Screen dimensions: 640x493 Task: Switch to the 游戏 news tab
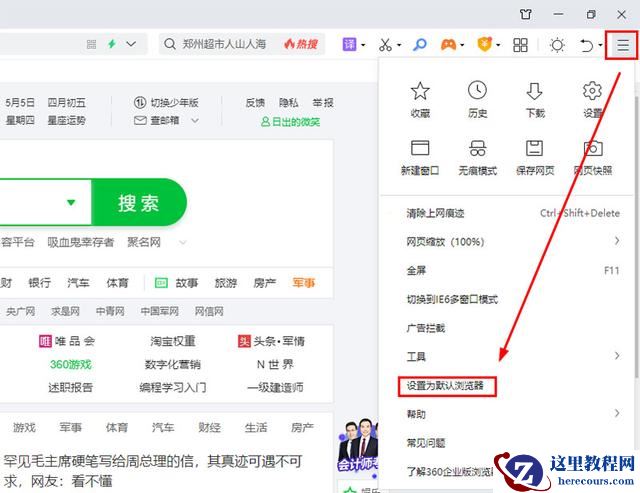pos(24,427)
